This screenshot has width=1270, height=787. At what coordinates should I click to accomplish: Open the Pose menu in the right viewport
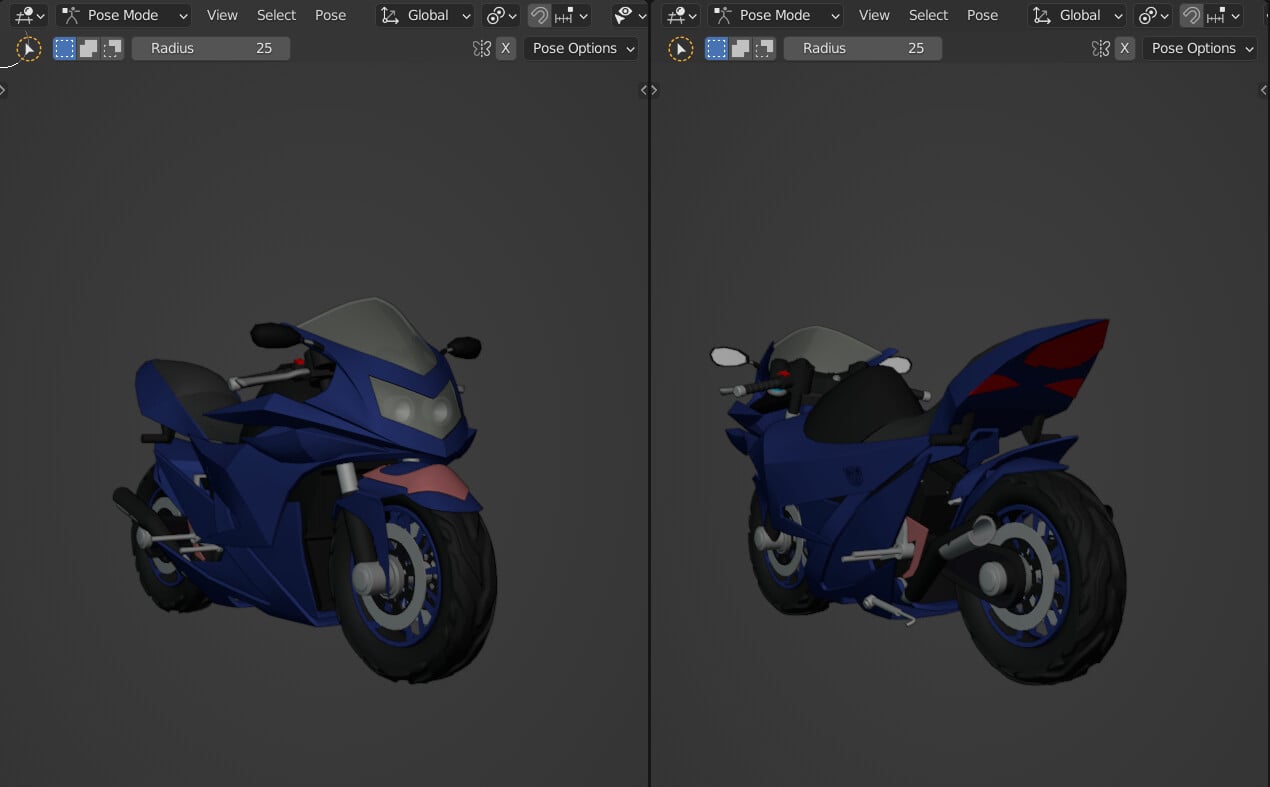point(982,15)
